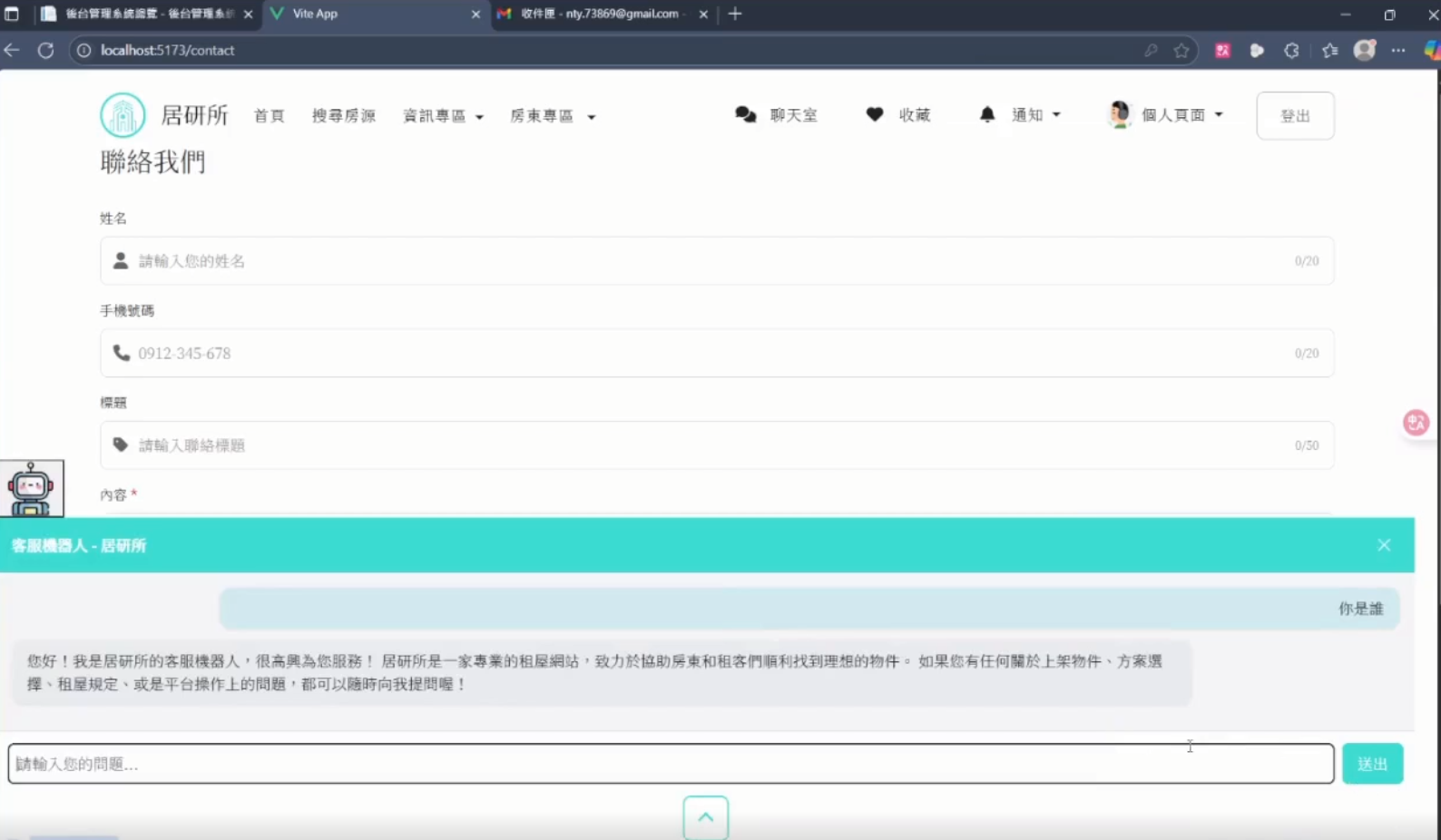1441x840 pixels.
Task: Focus the 姓名 name input field
Action: pos(715,261)
